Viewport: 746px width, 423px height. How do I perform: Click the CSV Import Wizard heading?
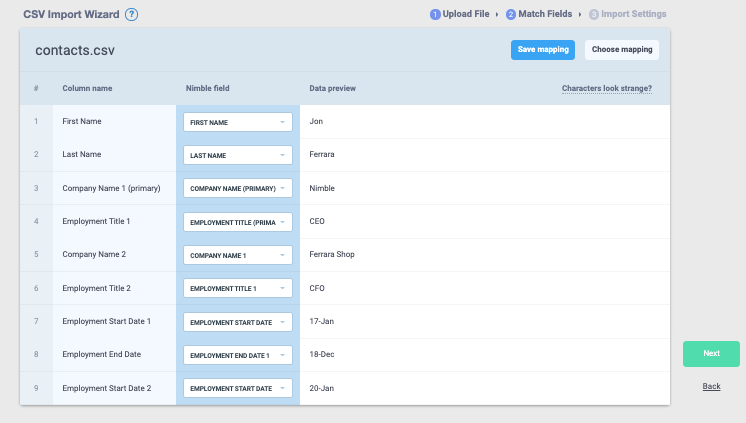pyautogui.click(x=71, y=14)
